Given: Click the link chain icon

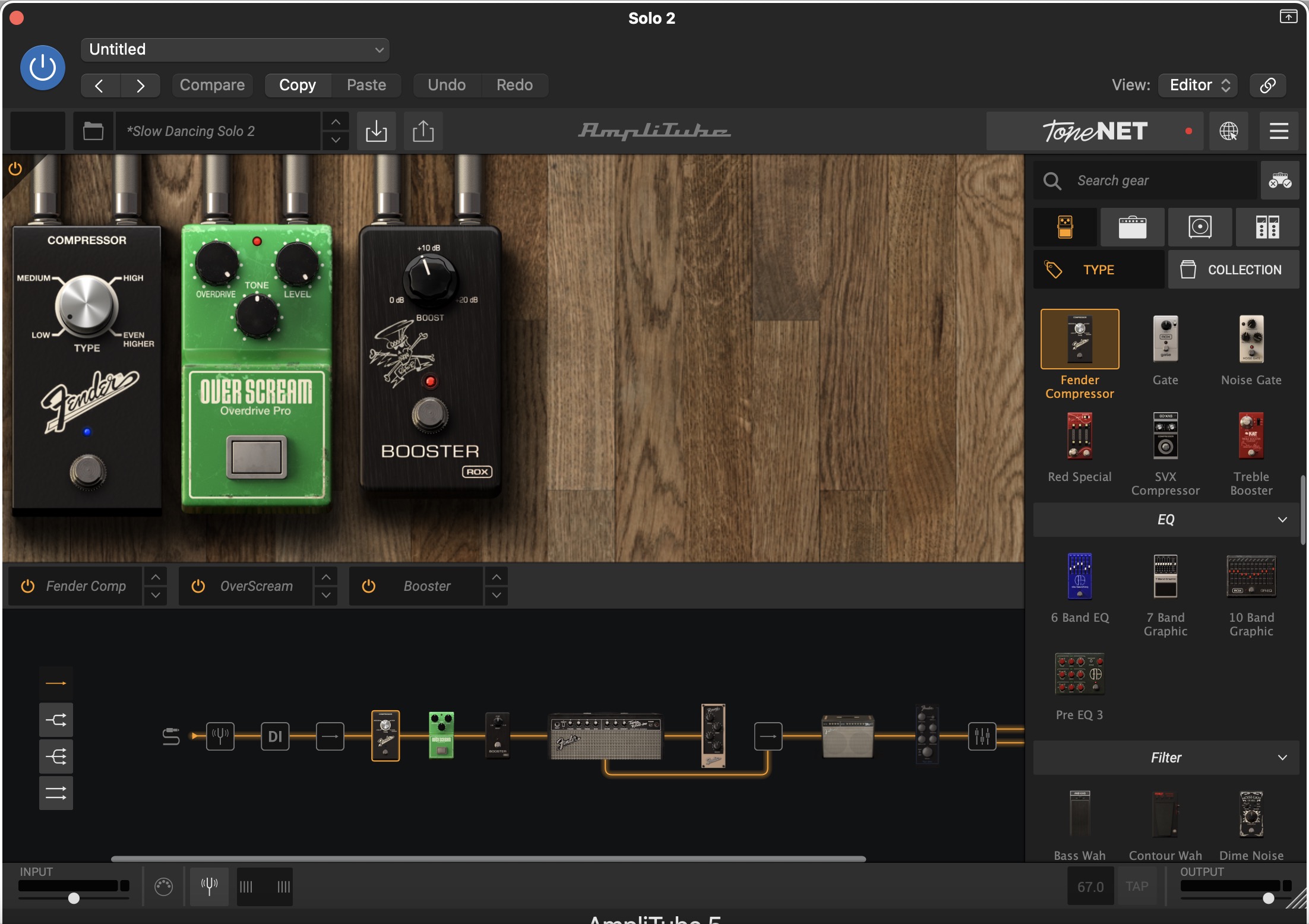Looking at the screenshot, I should point(1267,86).
